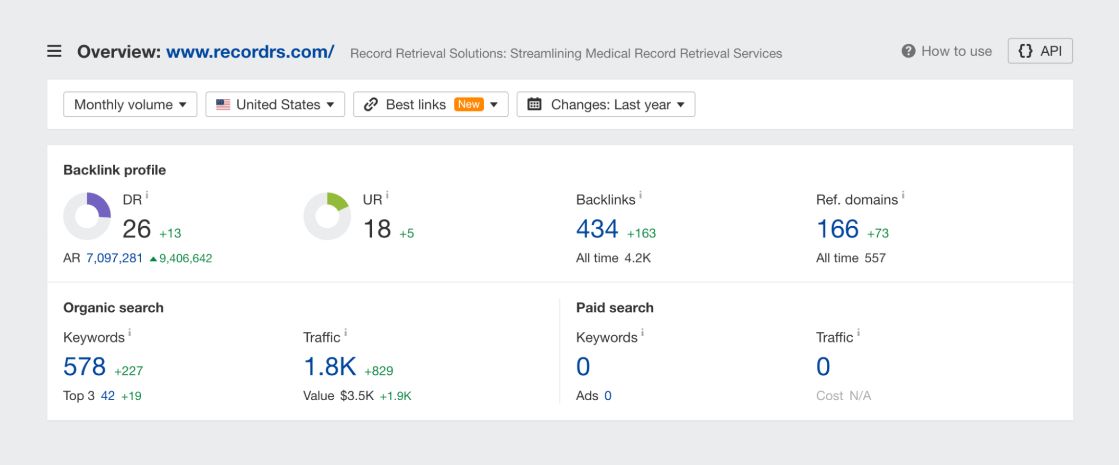Open the paid search Traffic 0 value
The height and width of the screenshot is (465, 1119).
823,367
